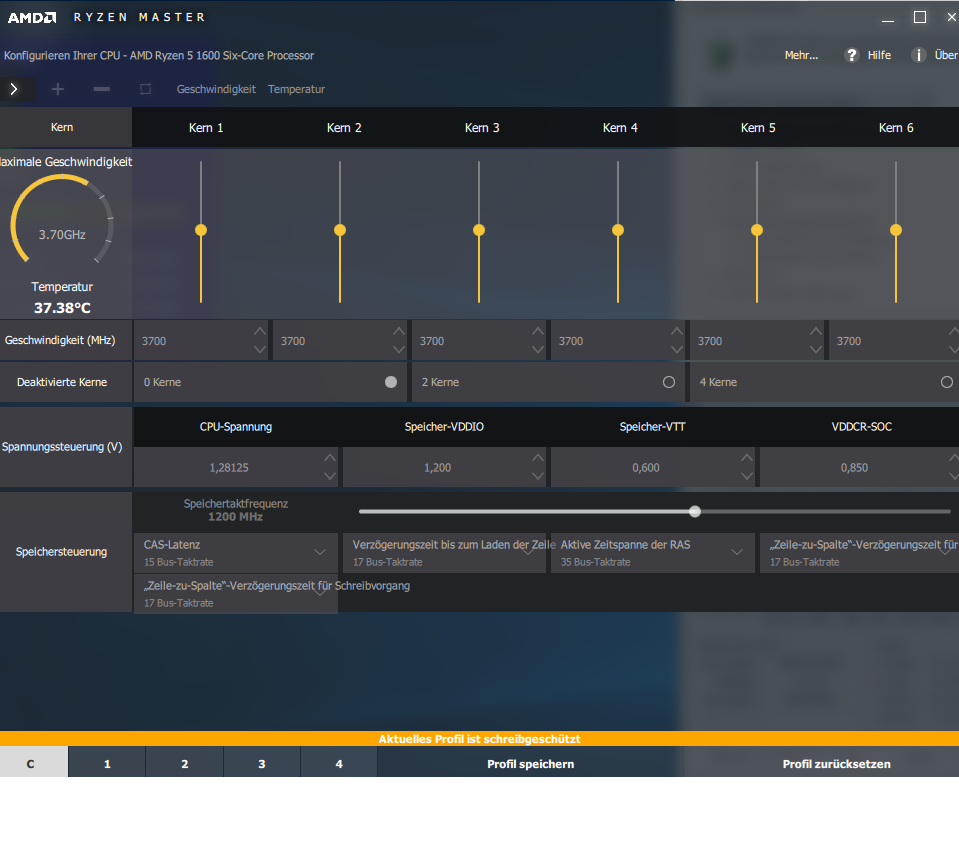The image size is (959, 850).
Task: Click the Kern 3 speed slider handle
Action: coord(479,230)
